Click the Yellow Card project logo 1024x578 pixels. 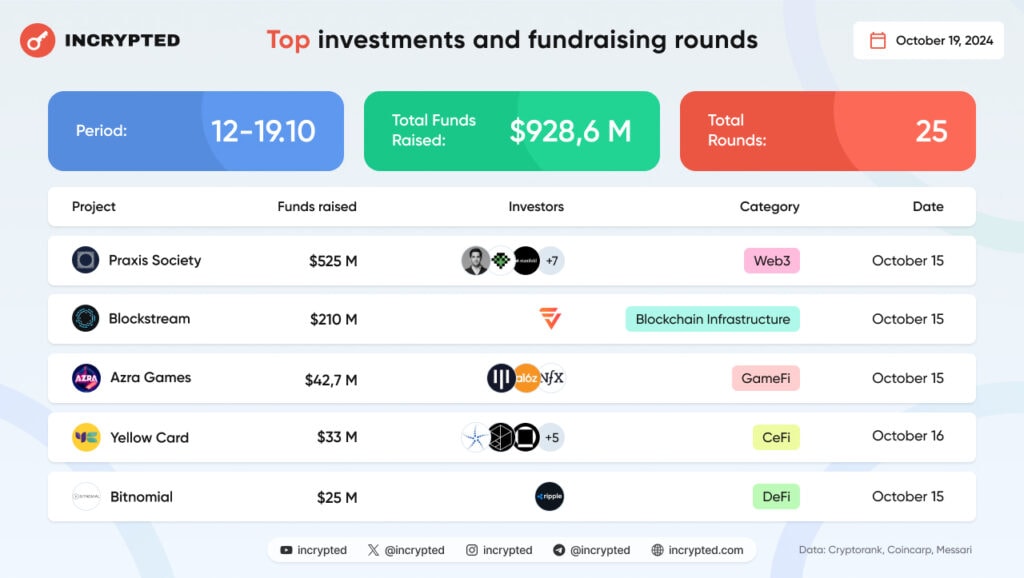point(86,437)
